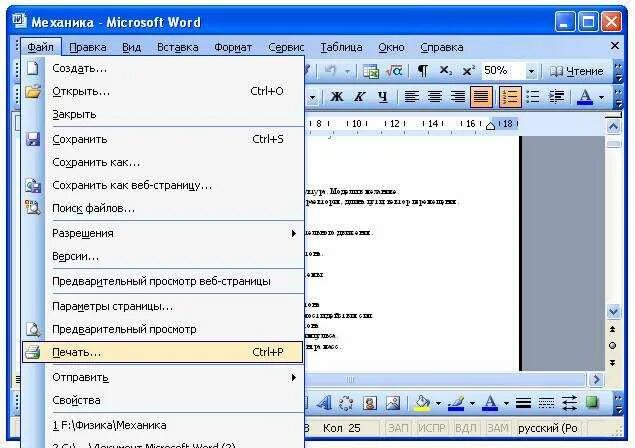The height and width of the screenshot is (448, 635).
Task: Open formatting toolbar font color dropdown
Action: click(601, 98)
